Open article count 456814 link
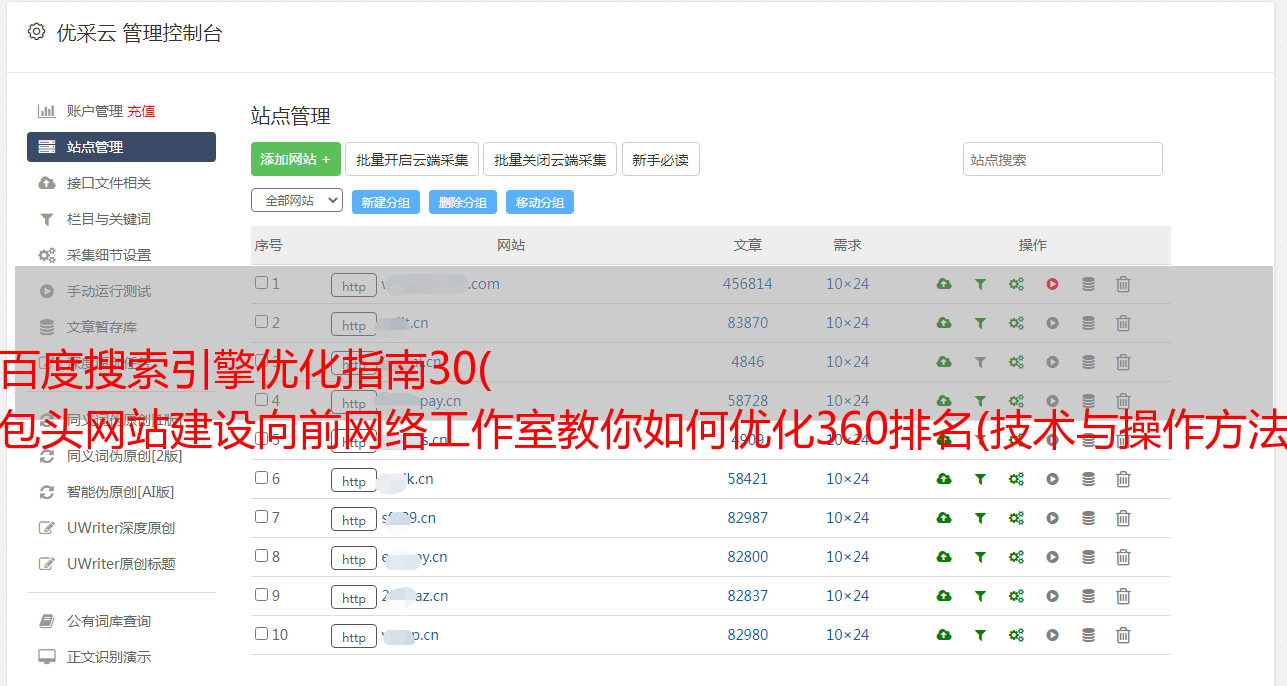The width and height of the screenshot is (1287, 686). [x=748, y=284]
